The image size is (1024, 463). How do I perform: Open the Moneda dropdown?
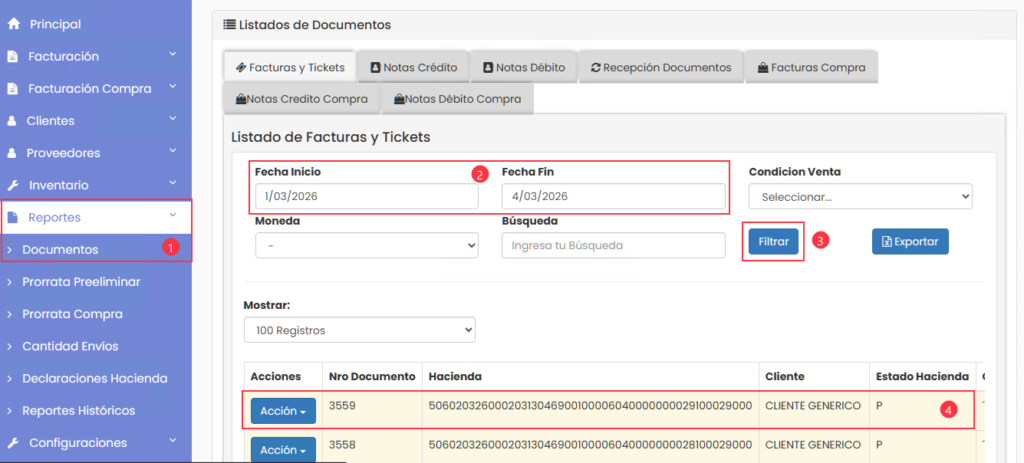click(x=366, y=245)
